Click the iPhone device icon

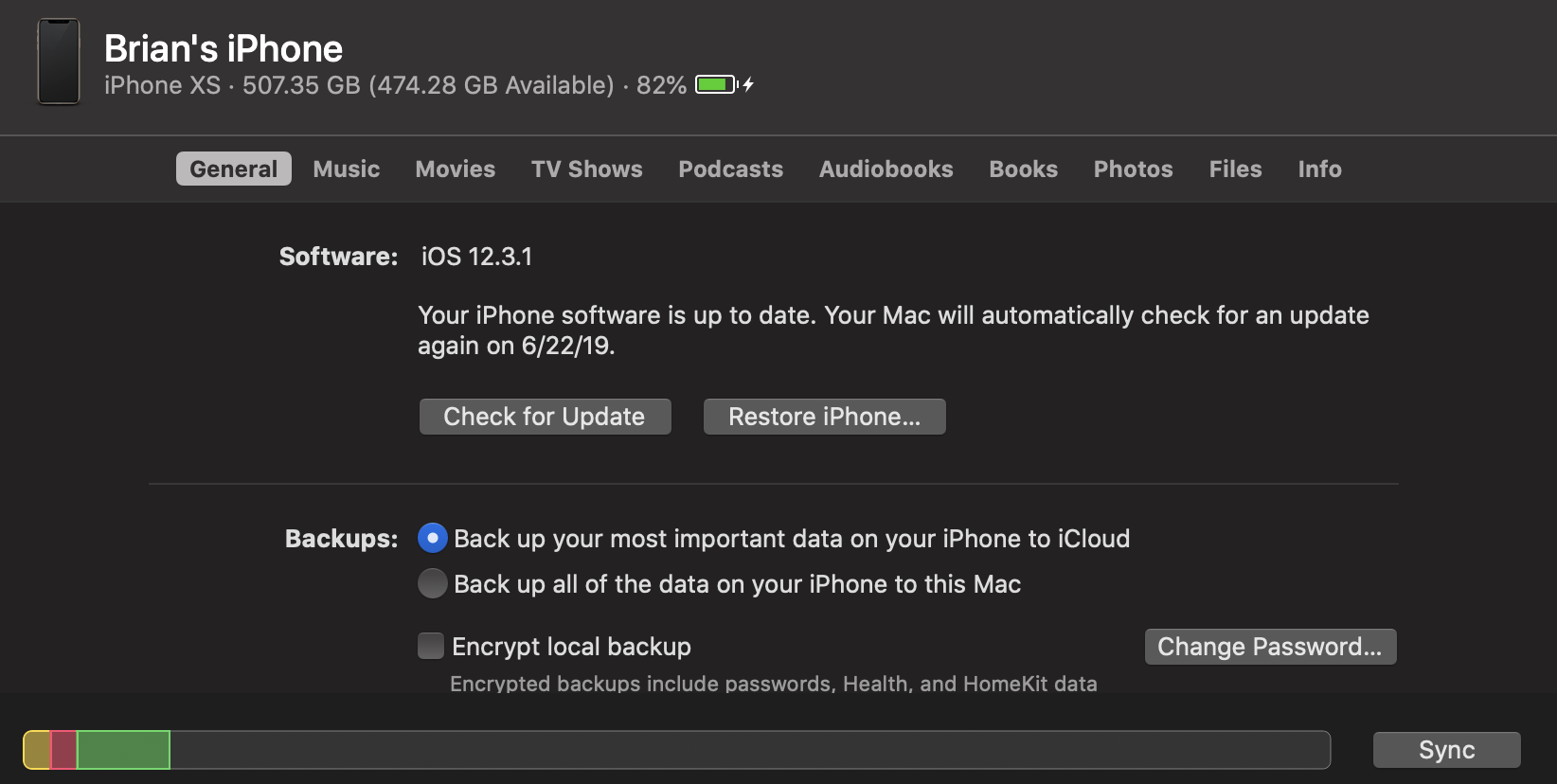(59, 62)
